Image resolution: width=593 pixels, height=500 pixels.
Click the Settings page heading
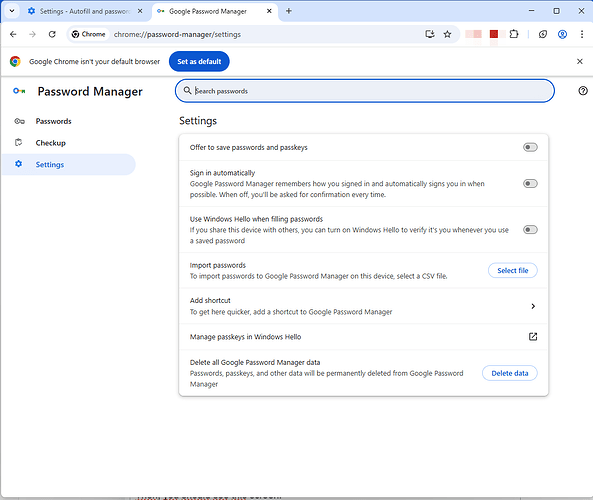click(x=198, y=121)
